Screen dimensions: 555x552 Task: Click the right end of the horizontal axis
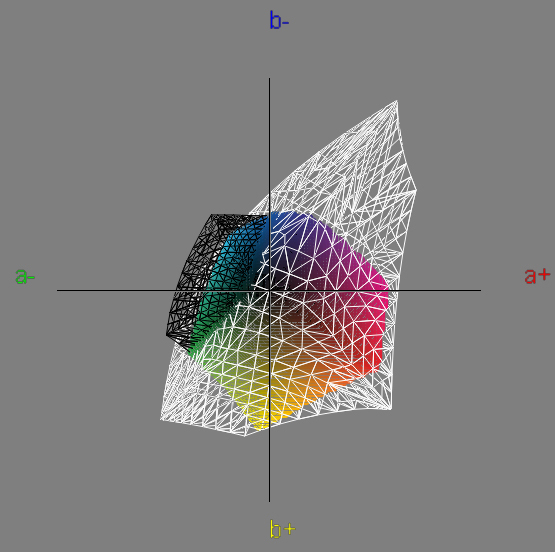point(480,291)
